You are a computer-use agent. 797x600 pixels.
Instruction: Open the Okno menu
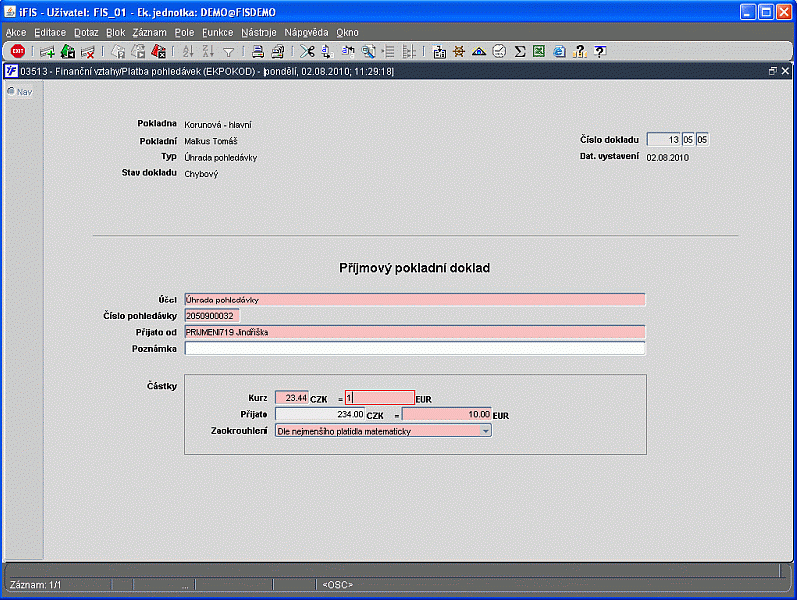point(347,33)
